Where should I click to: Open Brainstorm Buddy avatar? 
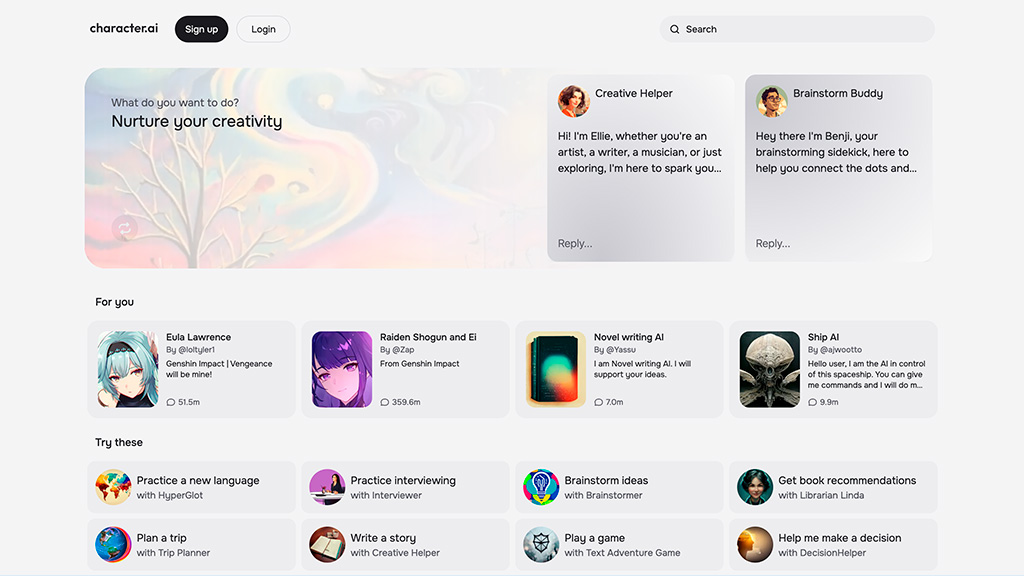point(772,101)
